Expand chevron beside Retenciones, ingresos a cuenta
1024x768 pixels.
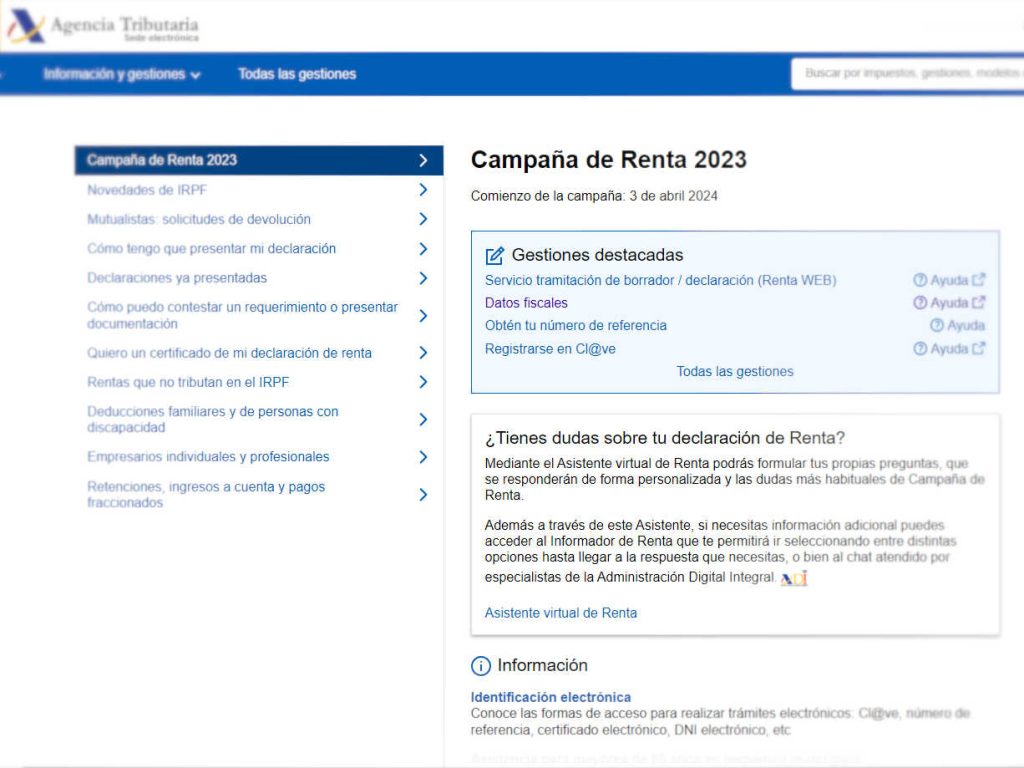pyautogui.click(x=423, y=495)
